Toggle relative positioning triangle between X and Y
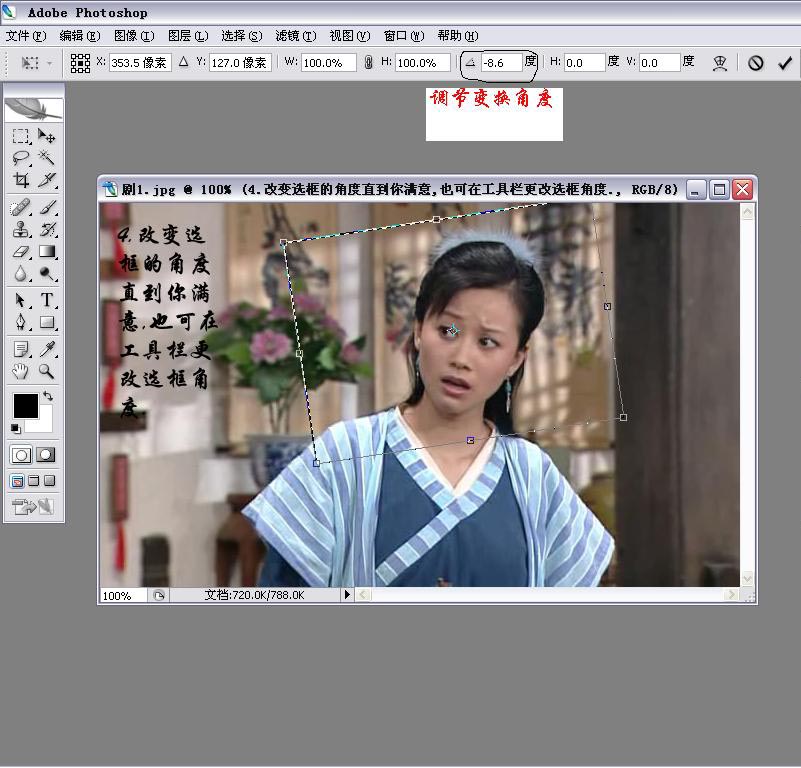This screenshot has height=768, width=801. (x=183, y=62)
